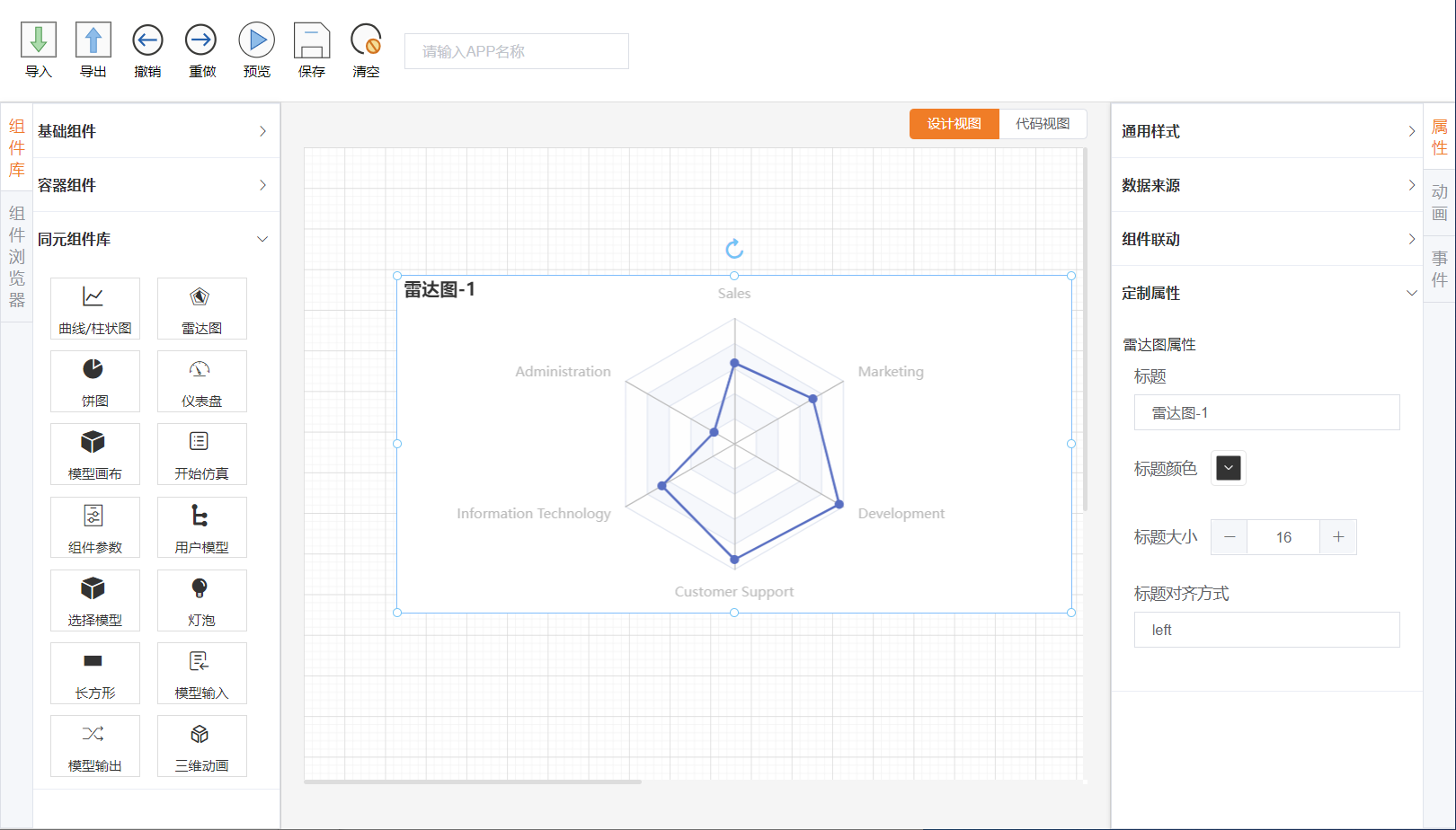
Task: Click the Customer Support axis label
Action: 734,591
